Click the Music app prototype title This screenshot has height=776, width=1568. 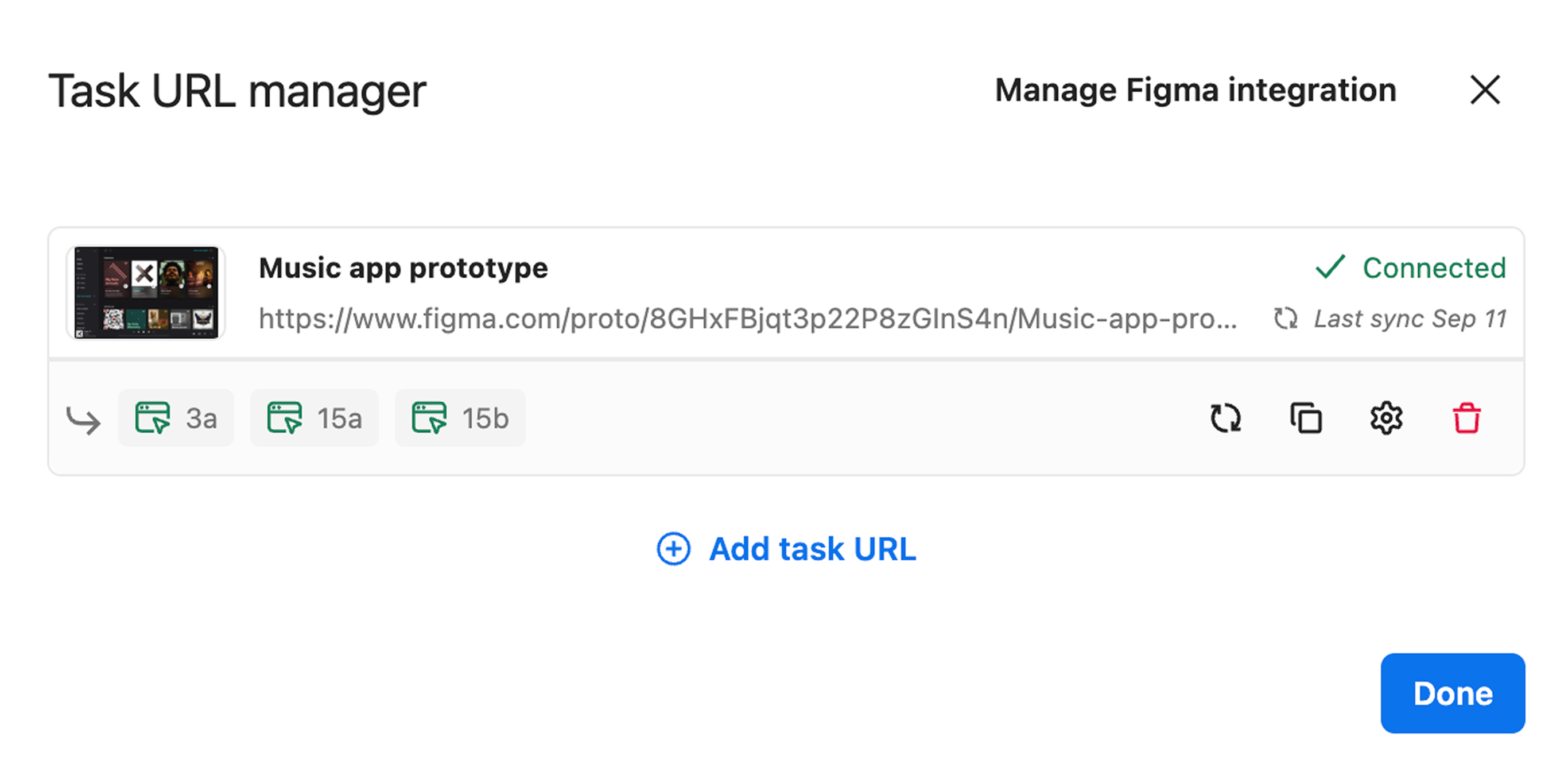[x=403, y=268]
